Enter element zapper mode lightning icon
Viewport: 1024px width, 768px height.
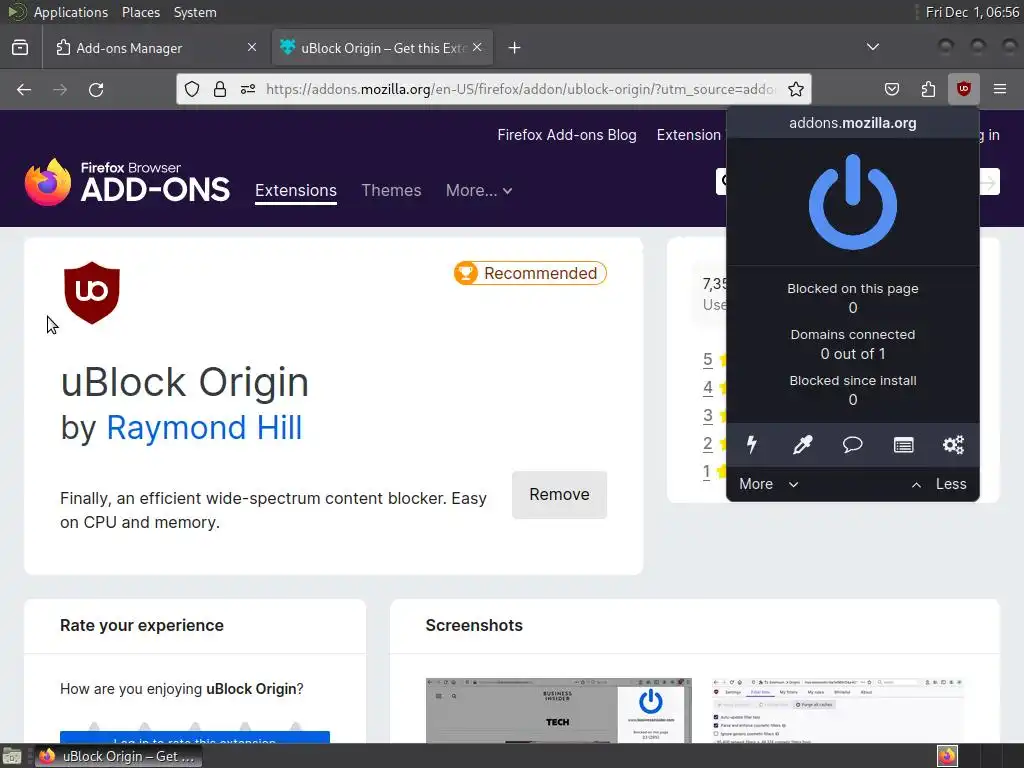pyautogui.click(x=752, y=445)
